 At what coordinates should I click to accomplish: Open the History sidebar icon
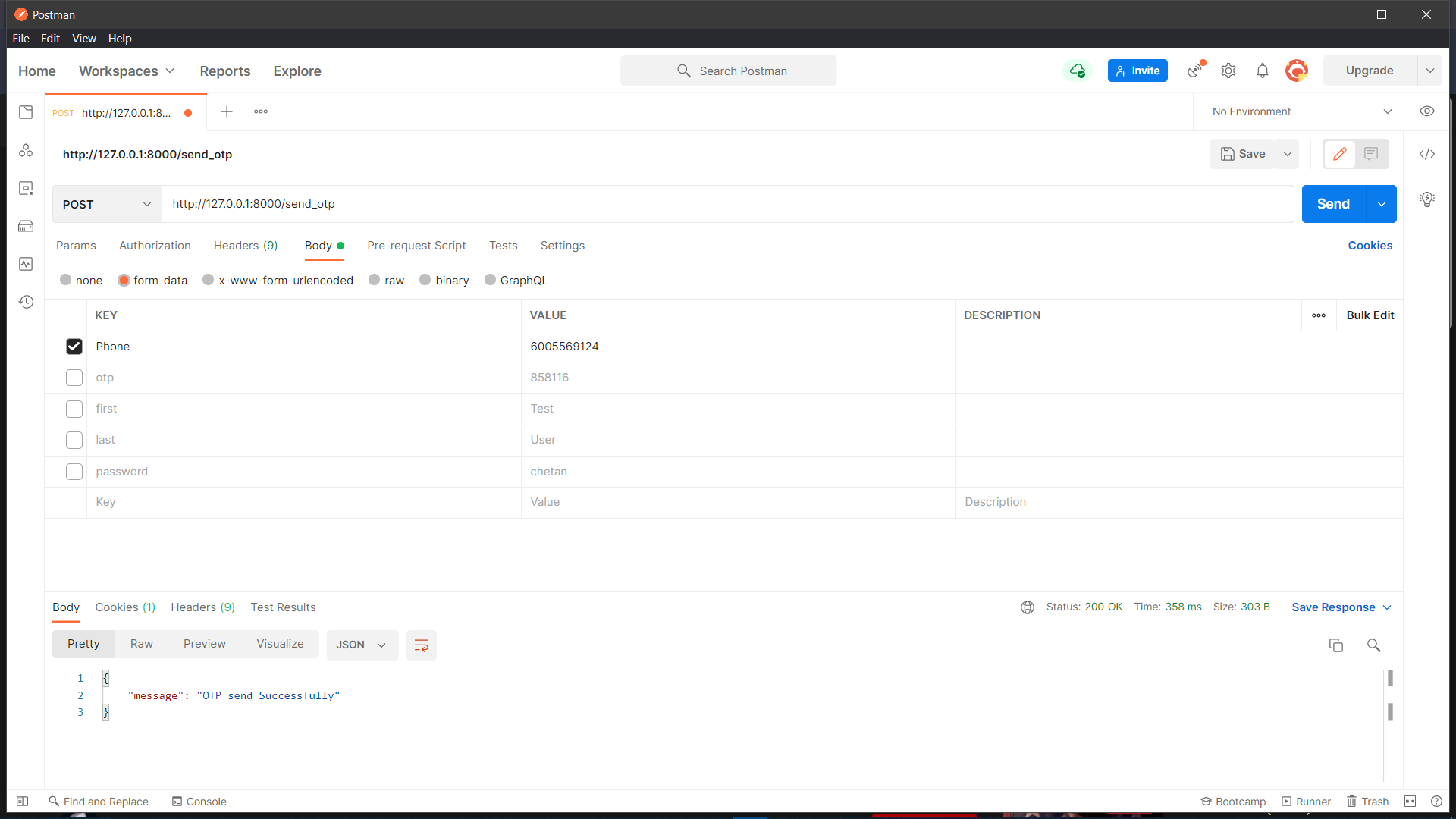[26, 302]
